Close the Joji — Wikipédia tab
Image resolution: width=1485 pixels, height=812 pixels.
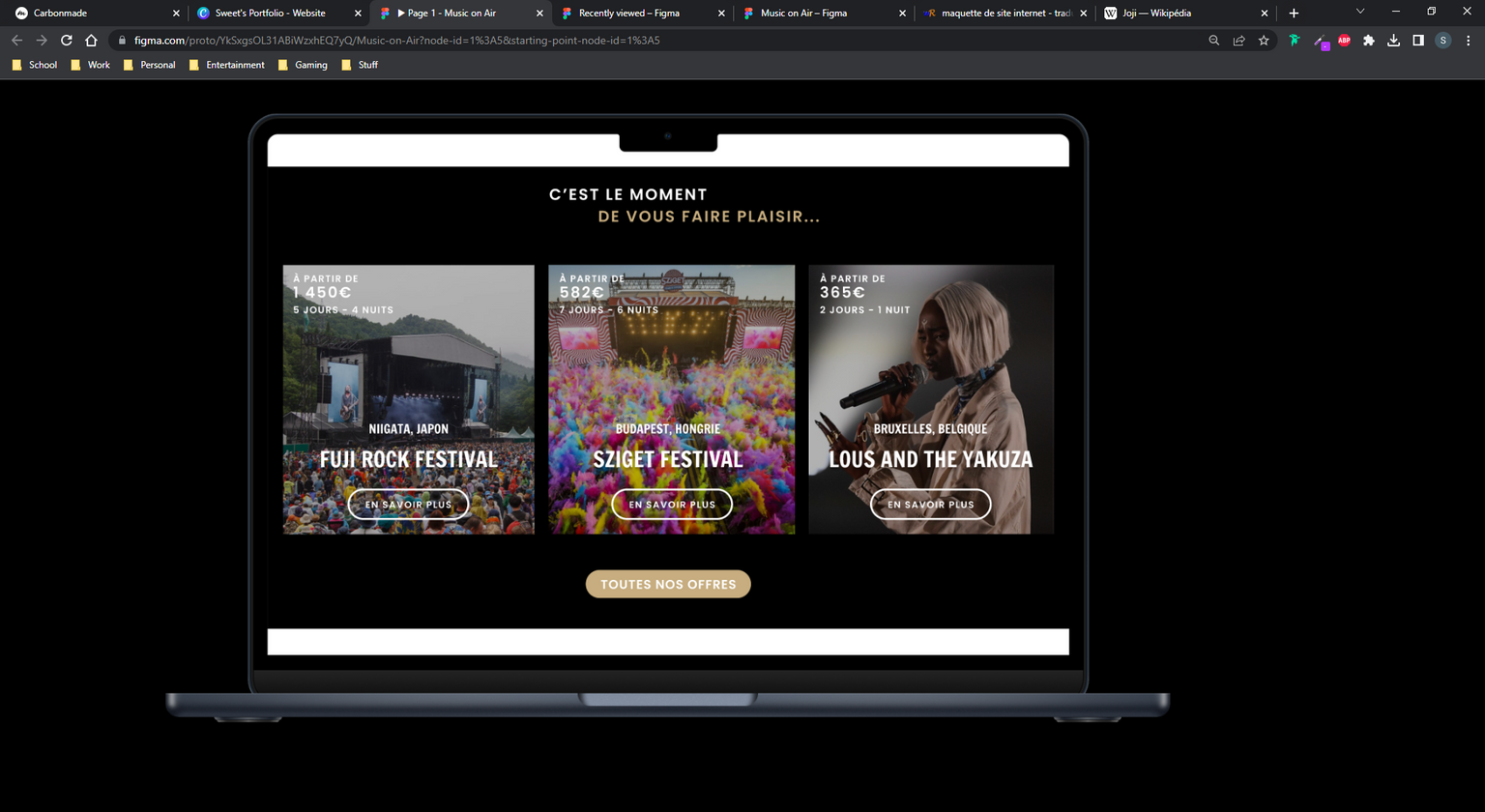1264,14
